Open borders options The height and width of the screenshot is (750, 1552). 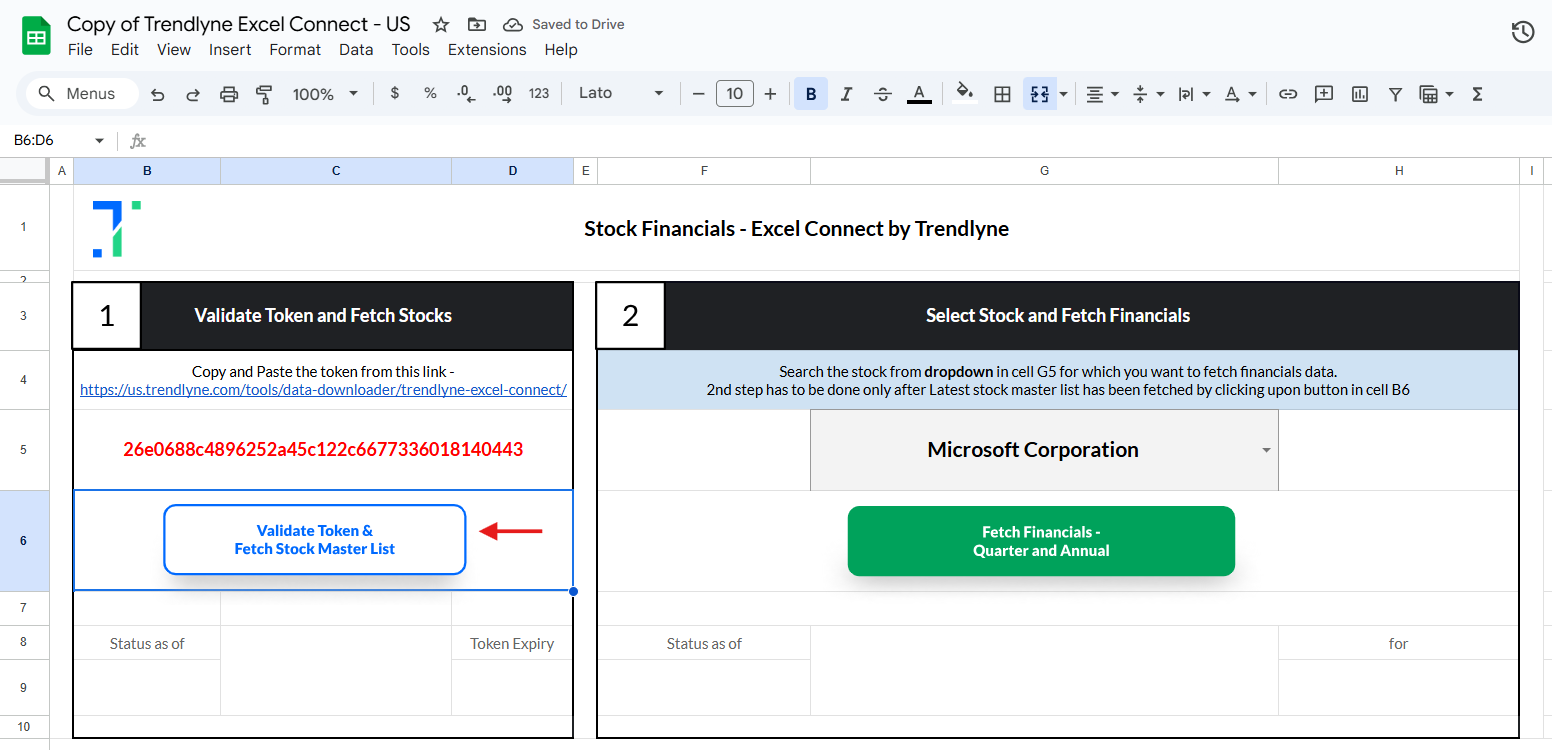click(x=1002, y=94)
